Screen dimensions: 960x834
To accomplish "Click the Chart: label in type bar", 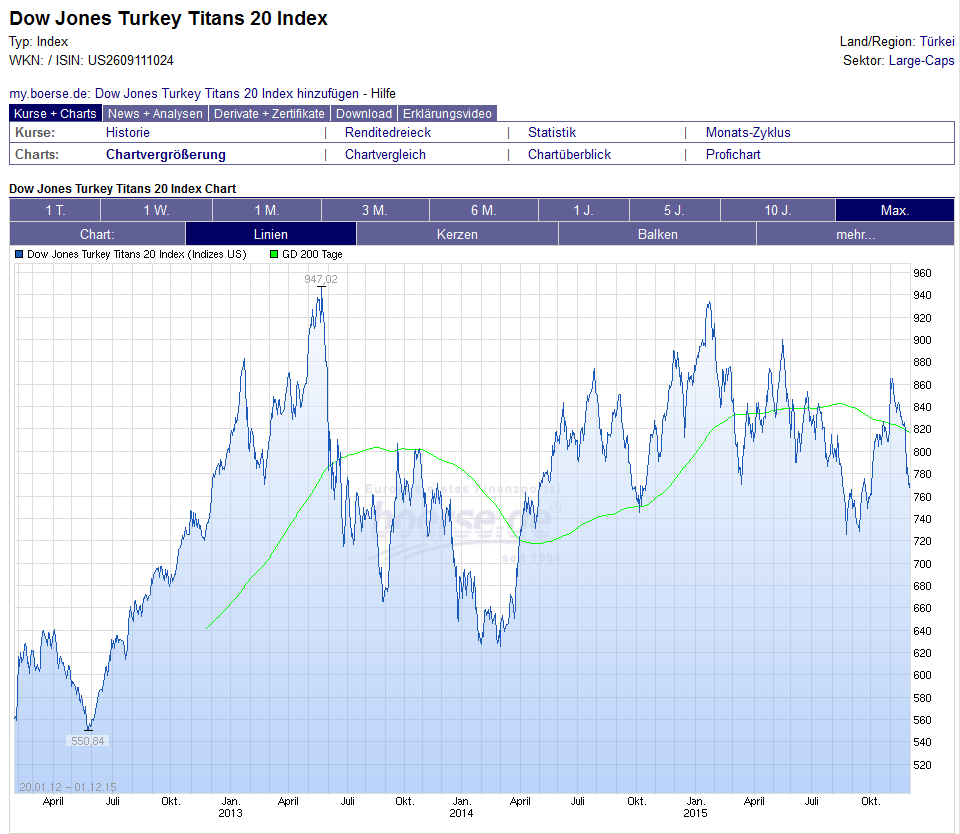I will pos(97,234).
